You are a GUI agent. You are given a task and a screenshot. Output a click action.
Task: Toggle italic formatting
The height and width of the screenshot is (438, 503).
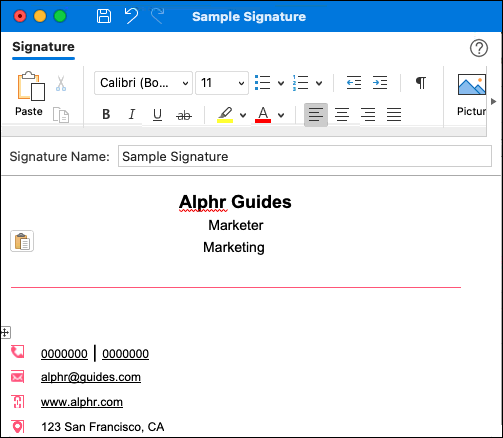point(132,115)
